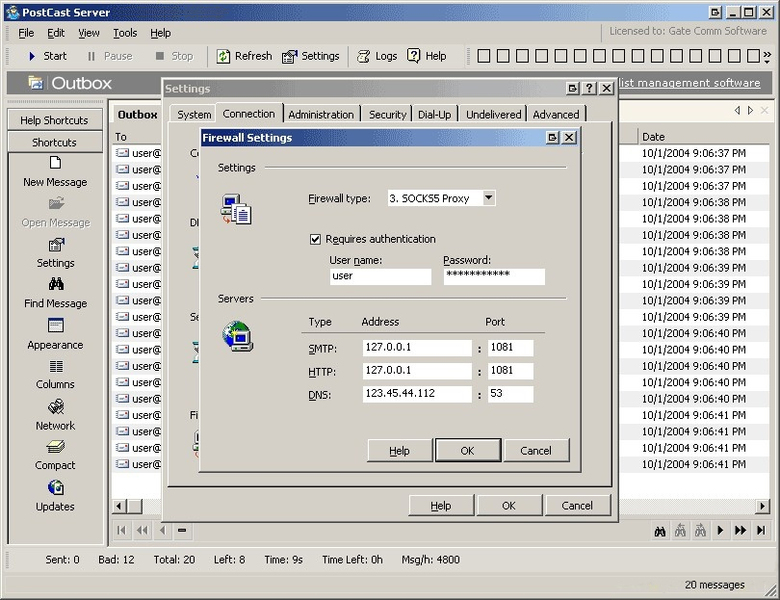Open the Tools menu

125,33
